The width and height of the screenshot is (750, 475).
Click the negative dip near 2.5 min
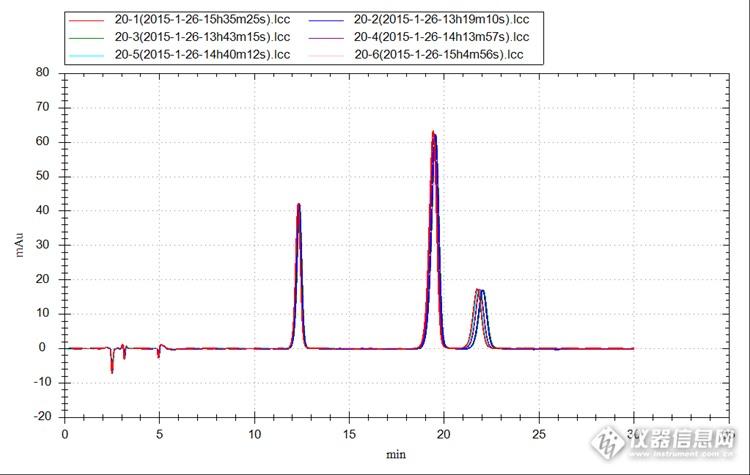point(112,370)
